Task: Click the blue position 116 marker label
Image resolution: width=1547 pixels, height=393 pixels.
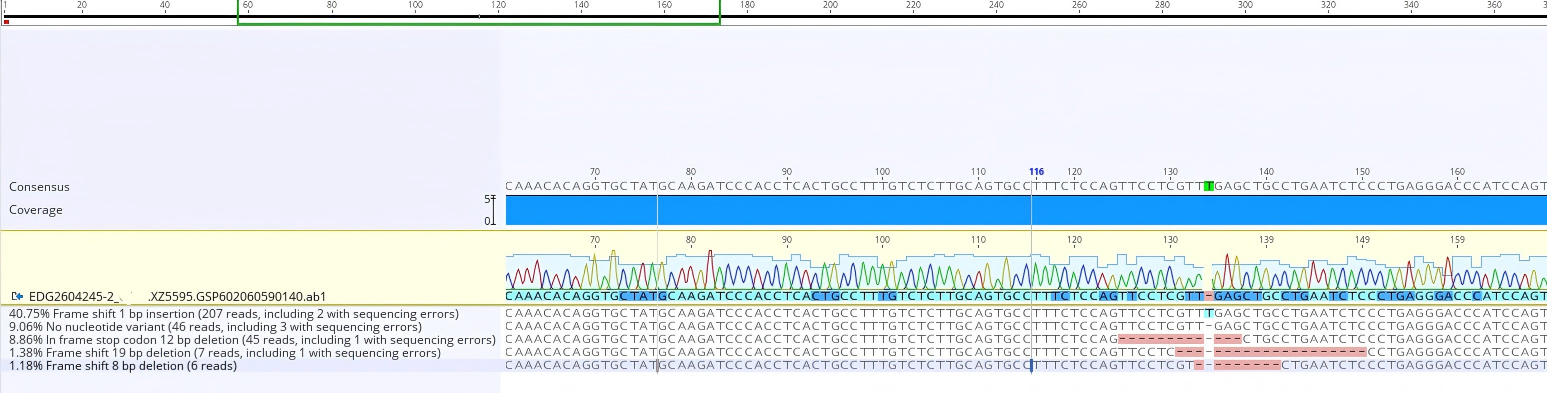Action: point(1036,172)
